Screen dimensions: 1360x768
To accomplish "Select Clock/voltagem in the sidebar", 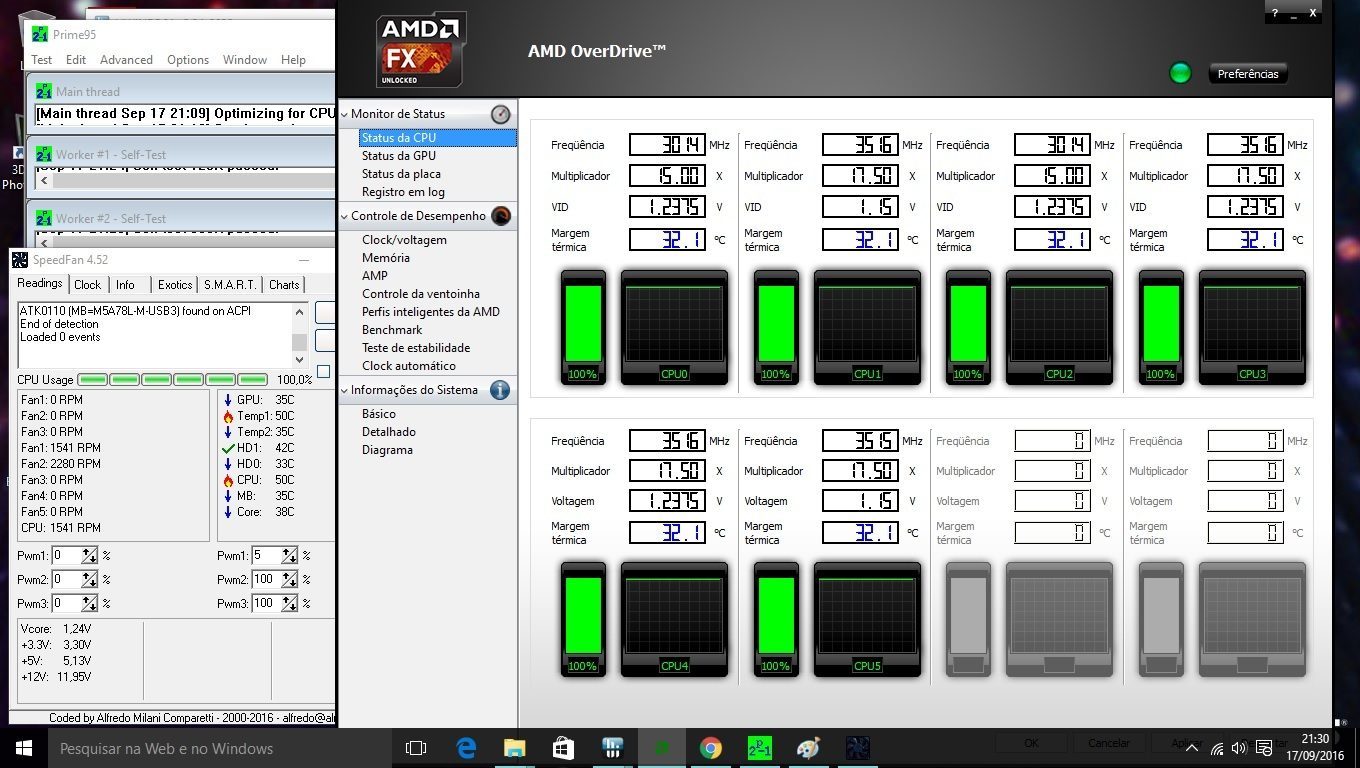I will [x=404, y=240].
